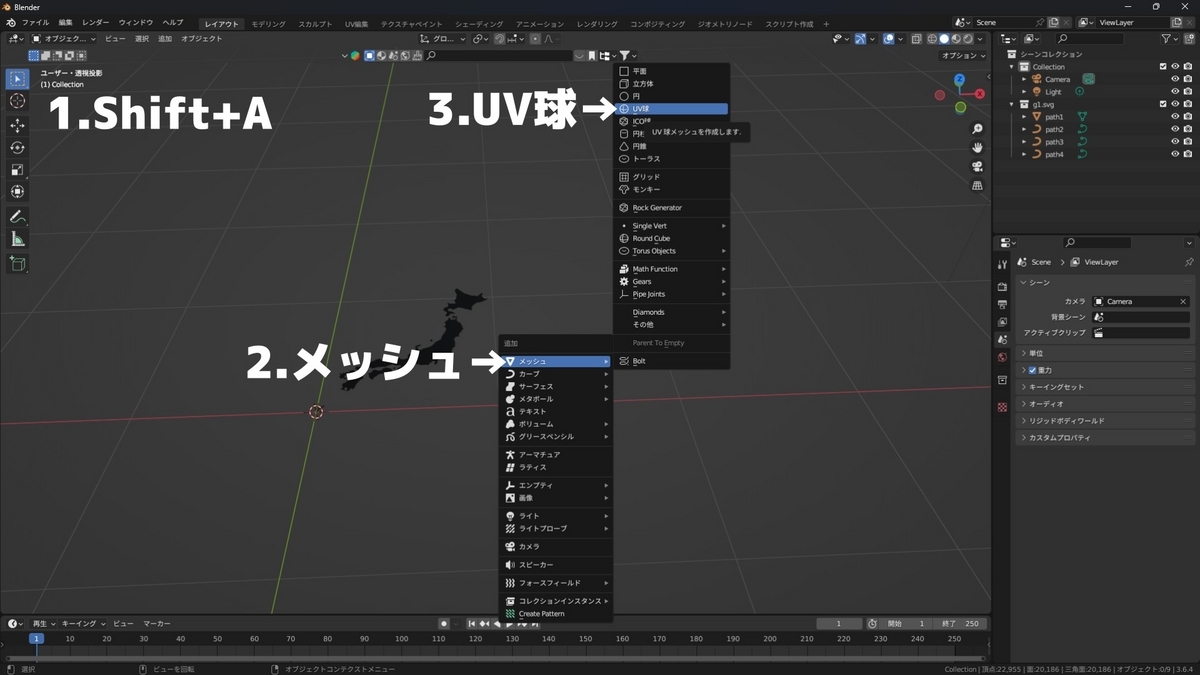The width and height of the screenshot is (1200, 675).
Task: Click the 終了 end frame field
Action: click(962, 623)
